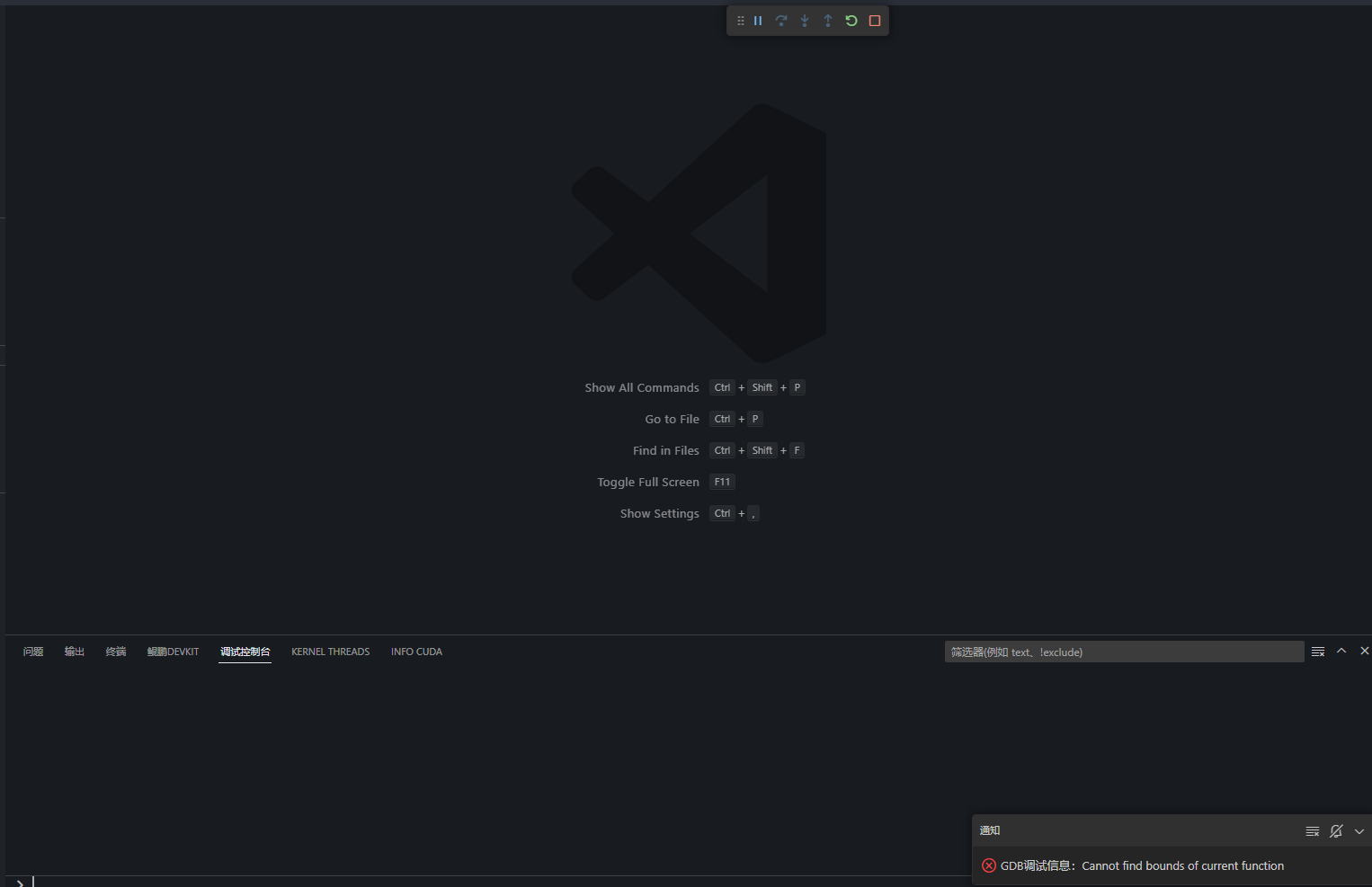Close the bottom panel

coord(1364,651)
